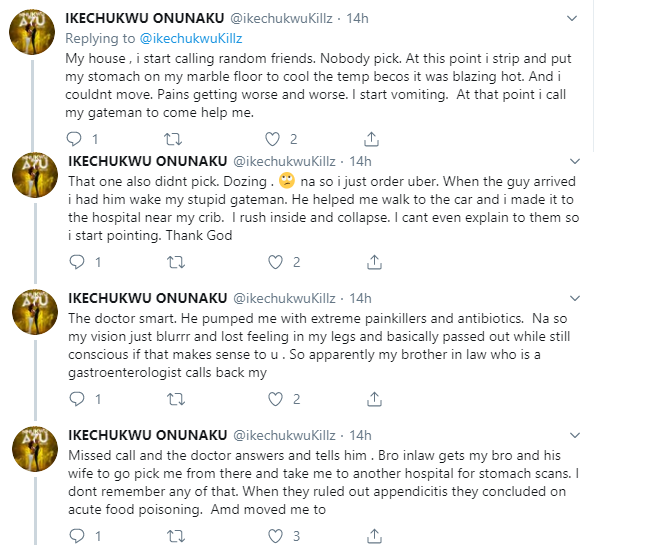
Task: Open the avatar beside 'The doctor smart' tweet
Action: tap(35, 312)
